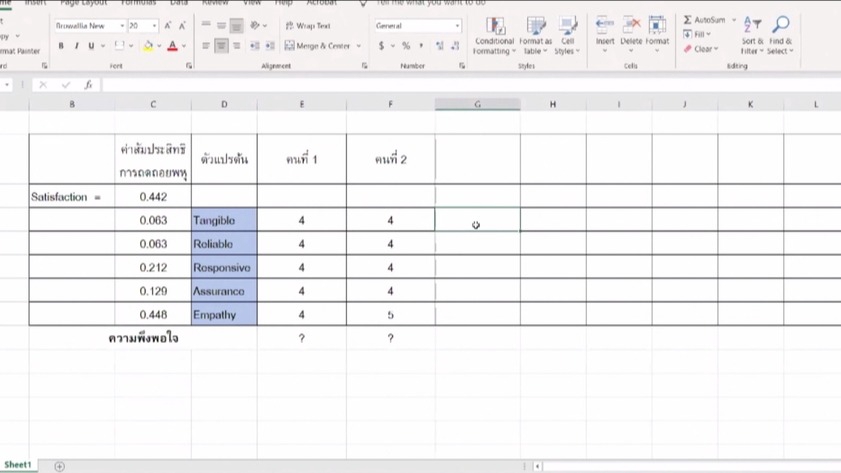Select column E header

301,104
